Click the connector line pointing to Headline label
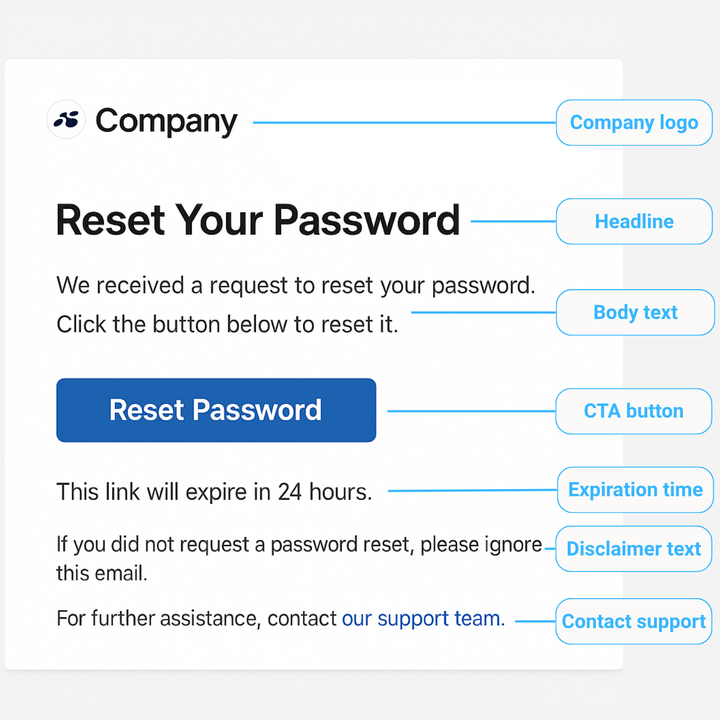The width and height of the screenshot is (720, 720). [512, 222]
